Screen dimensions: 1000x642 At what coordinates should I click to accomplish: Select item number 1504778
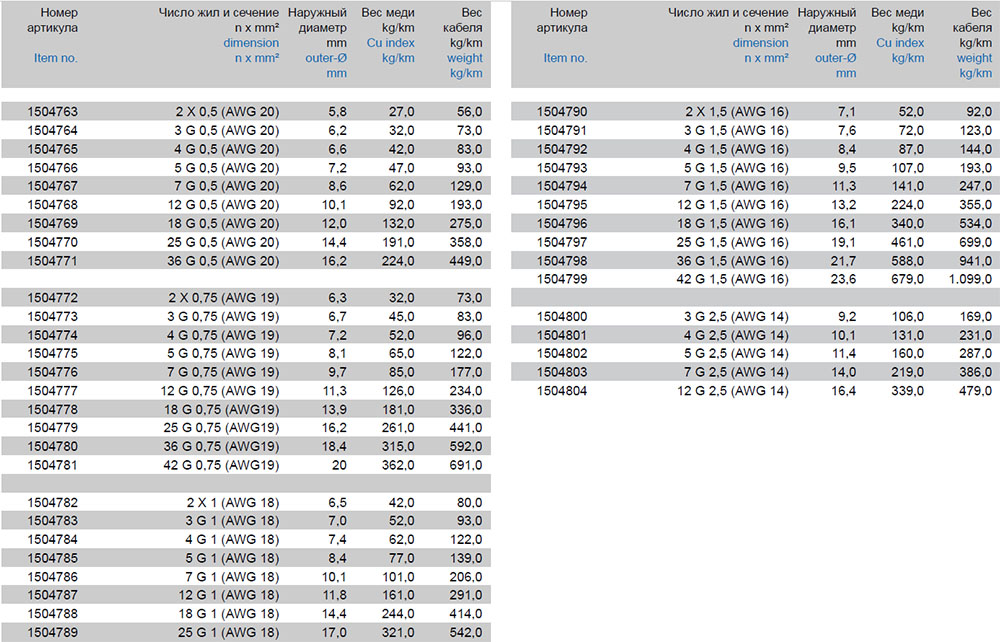pos(52,409)
